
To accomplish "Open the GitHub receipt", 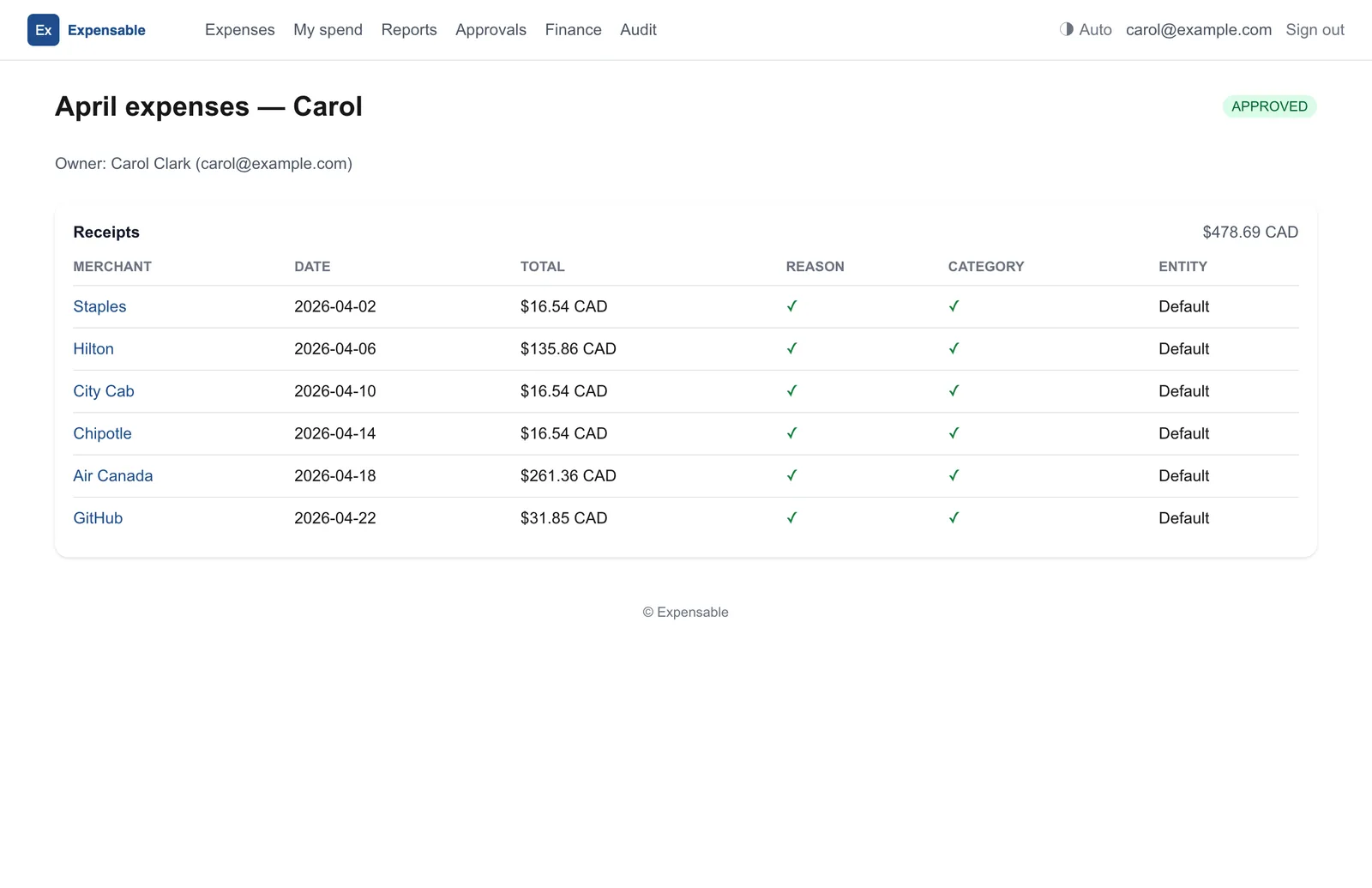I will coord(98,518).
